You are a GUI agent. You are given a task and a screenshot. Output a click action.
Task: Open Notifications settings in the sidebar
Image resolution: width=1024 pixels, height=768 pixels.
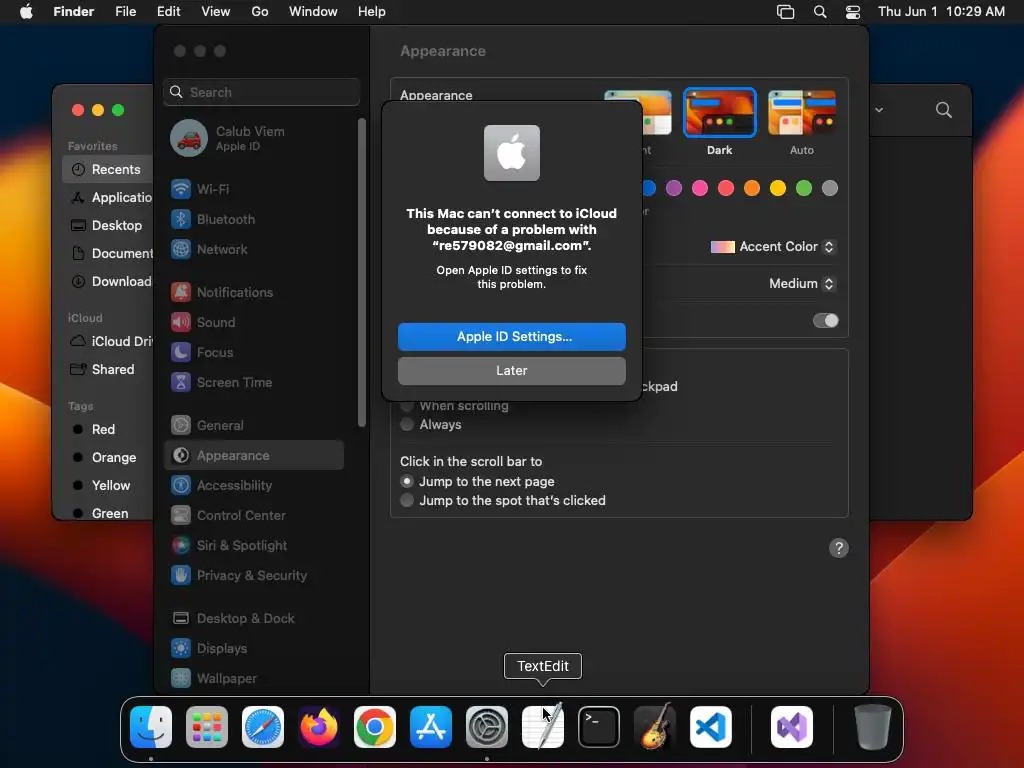(255, 293)
